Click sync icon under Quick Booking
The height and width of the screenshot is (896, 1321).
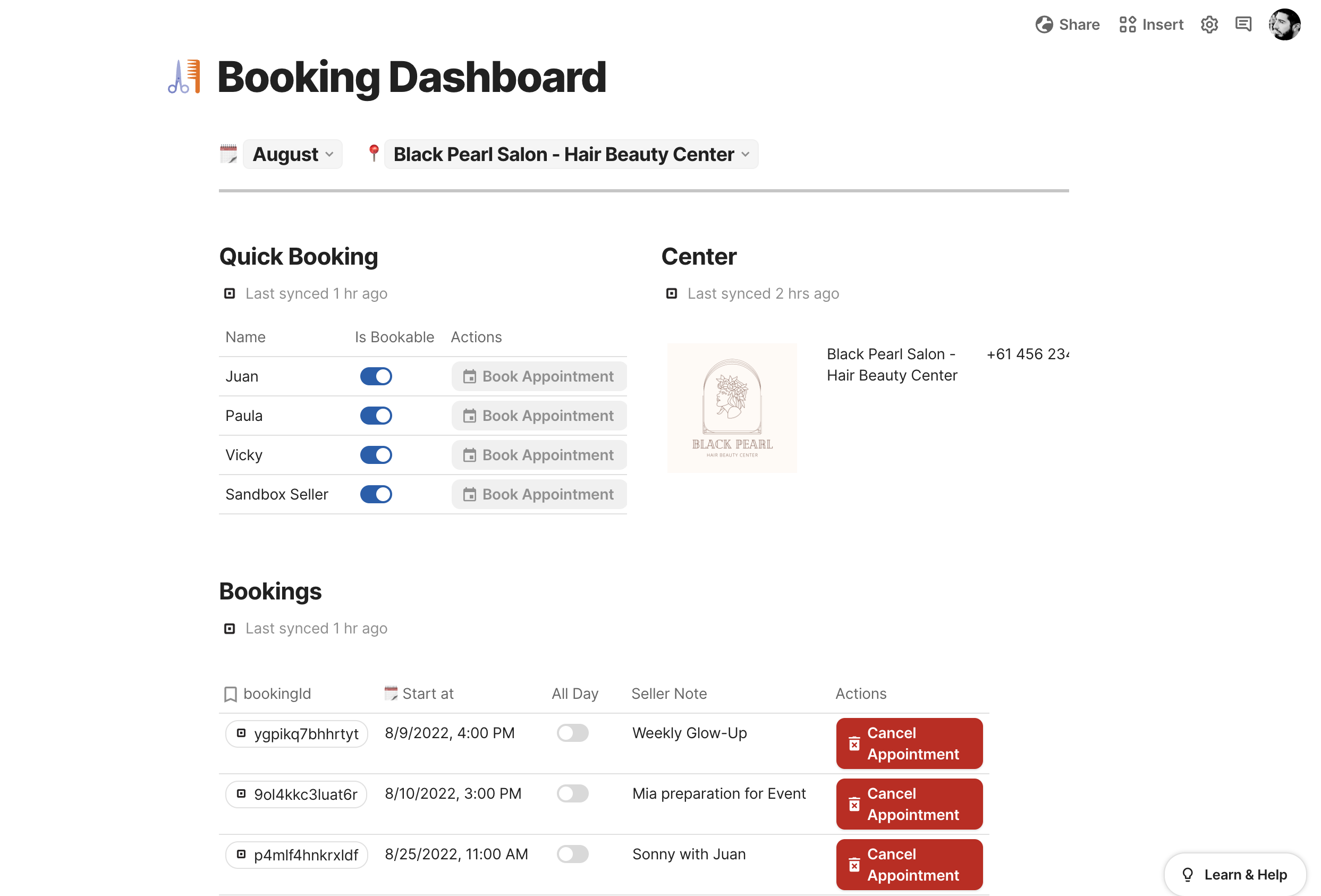tap(230, 293)
